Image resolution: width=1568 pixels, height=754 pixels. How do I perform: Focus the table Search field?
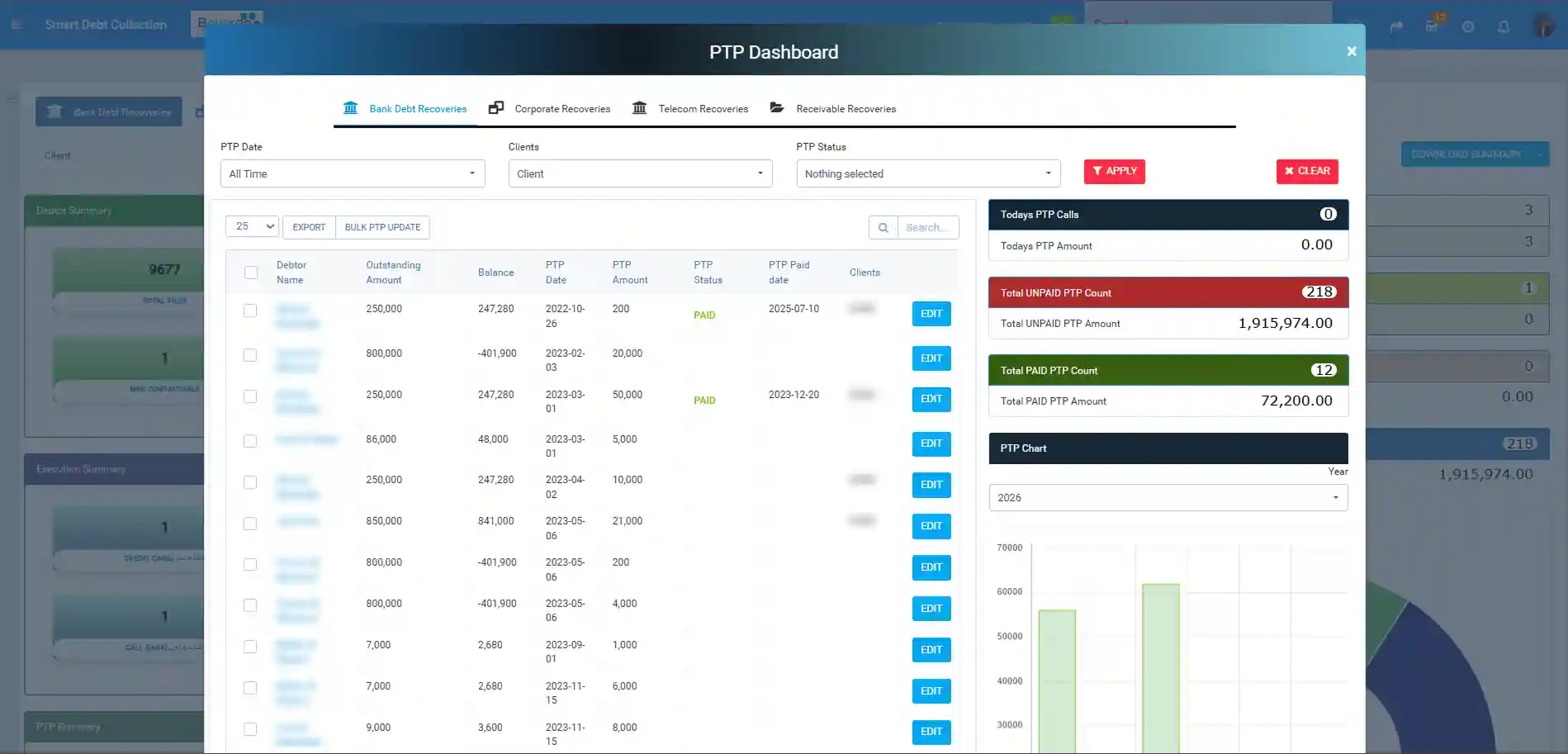click(x=928, y=227)
